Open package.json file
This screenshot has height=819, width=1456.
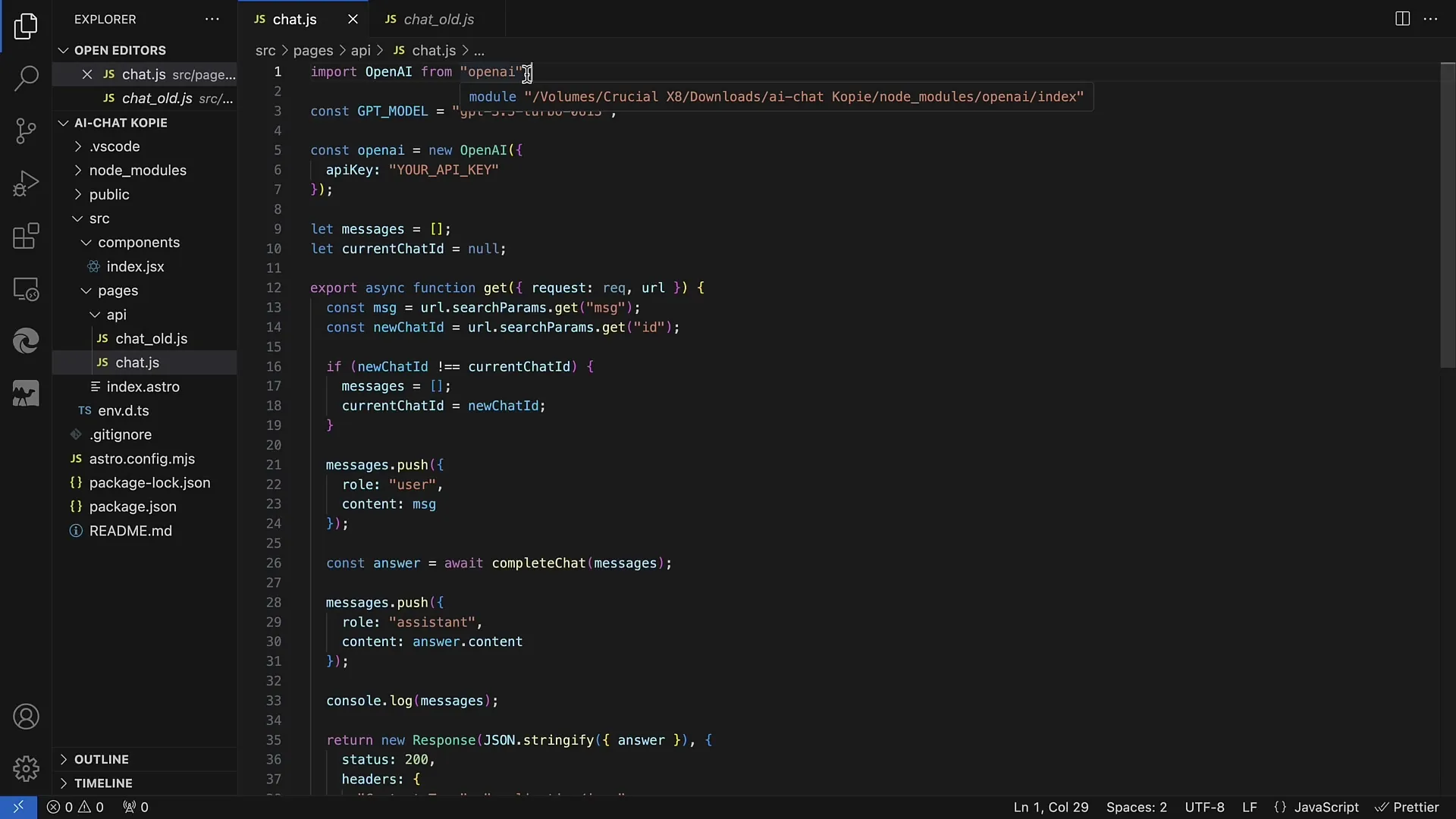[x=144, y=507]
